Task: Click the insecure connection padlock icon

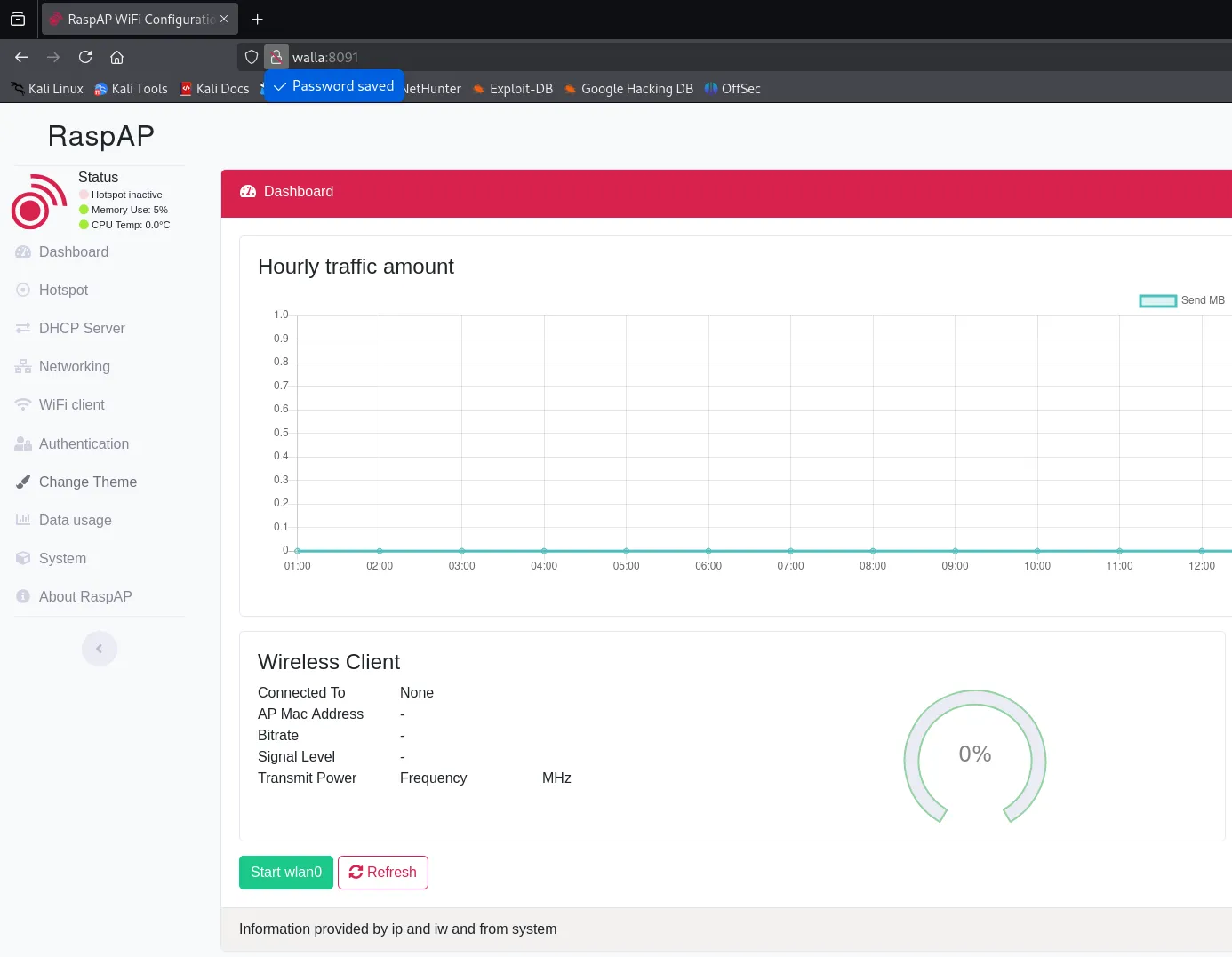Action: click(276, 57)
